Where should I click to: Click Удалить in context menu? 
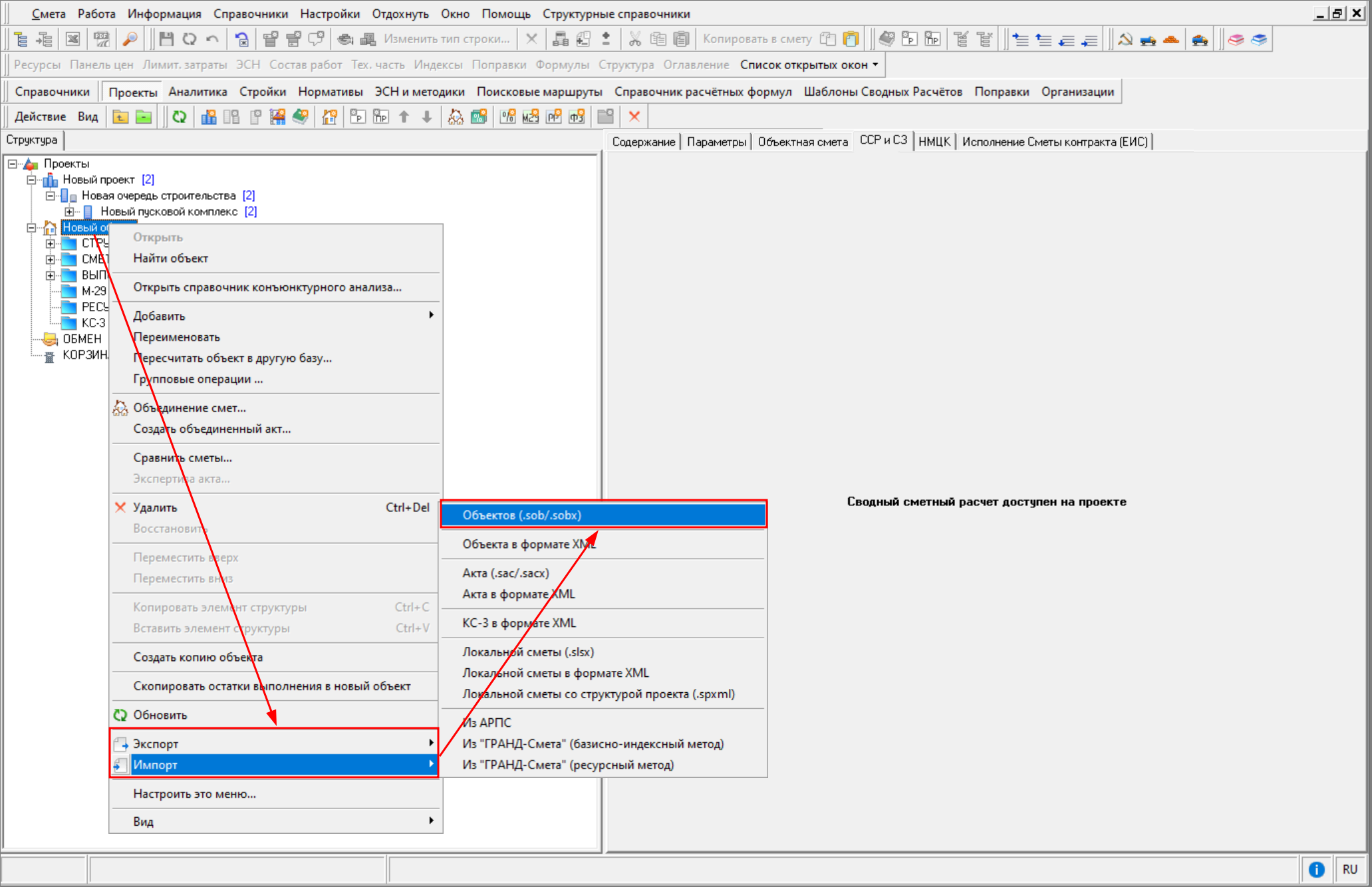click(275, 507)
